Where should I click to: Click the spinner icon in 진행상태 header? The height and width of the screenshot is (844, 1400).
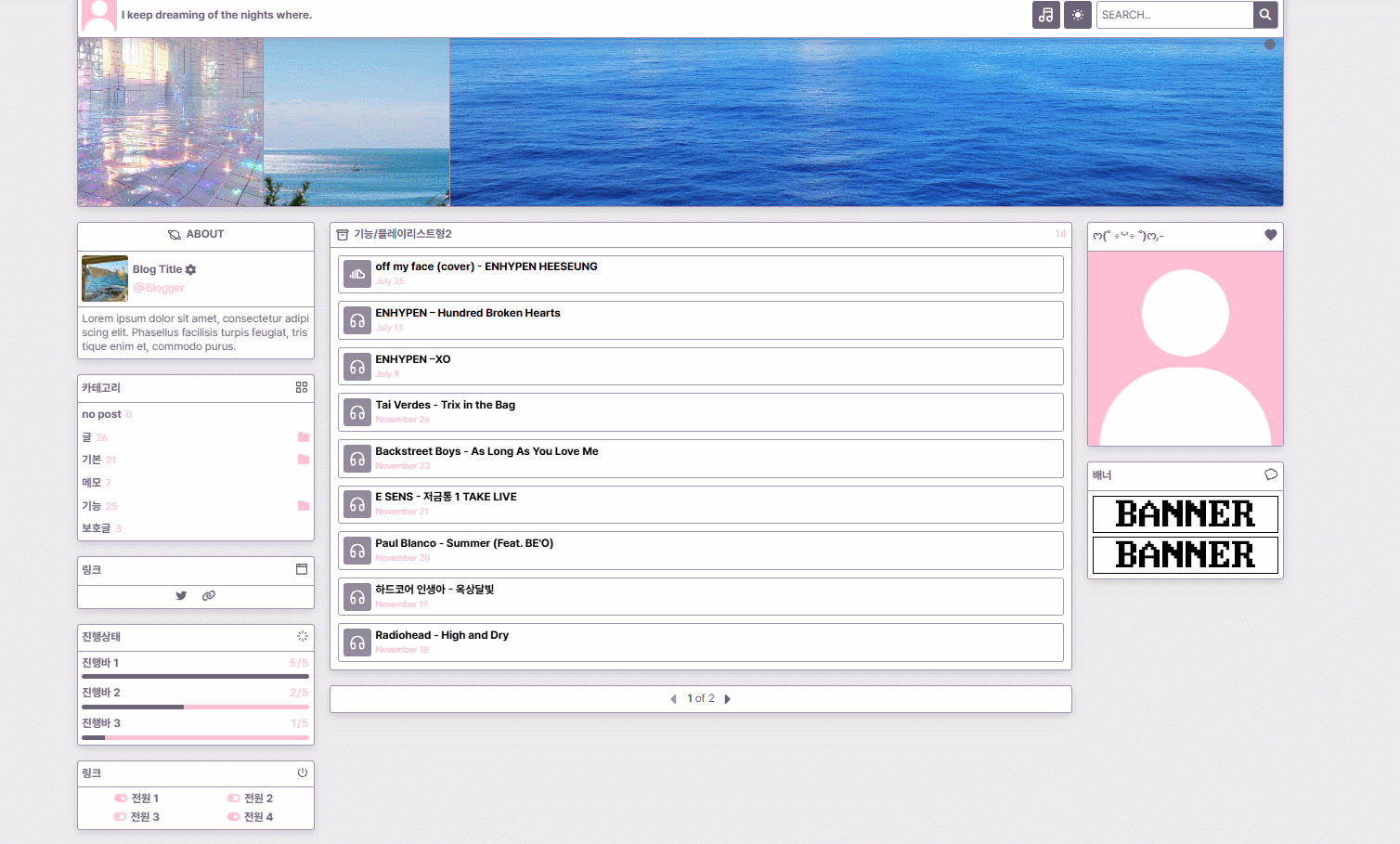click(302, 636)
